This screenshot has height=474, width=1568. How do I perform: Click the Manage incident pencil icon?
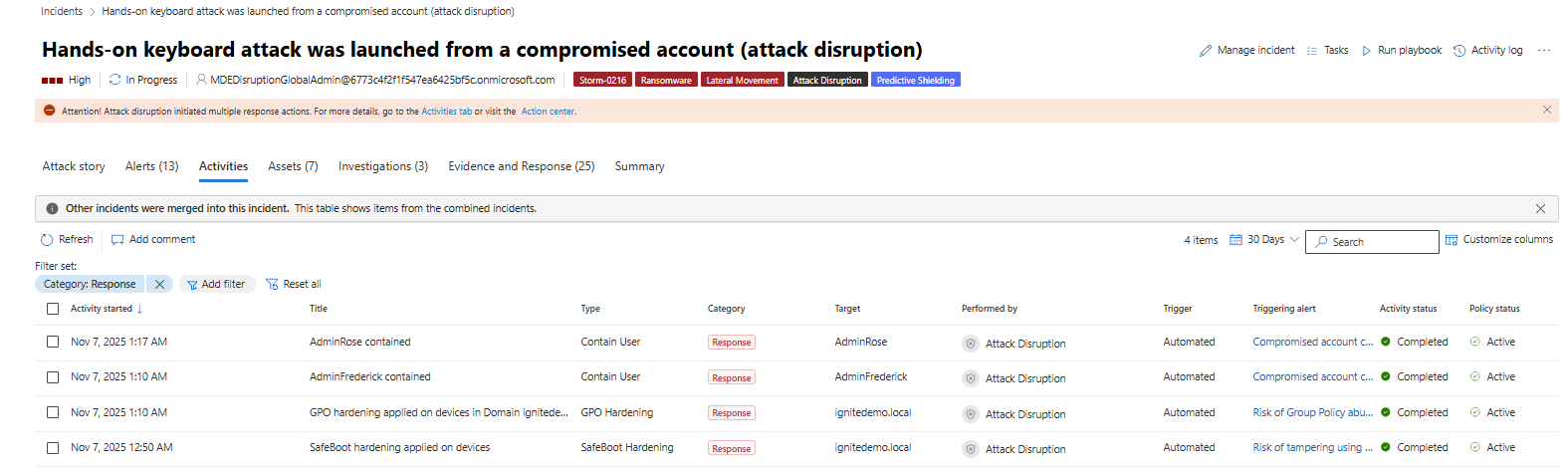coord(1205,51)
